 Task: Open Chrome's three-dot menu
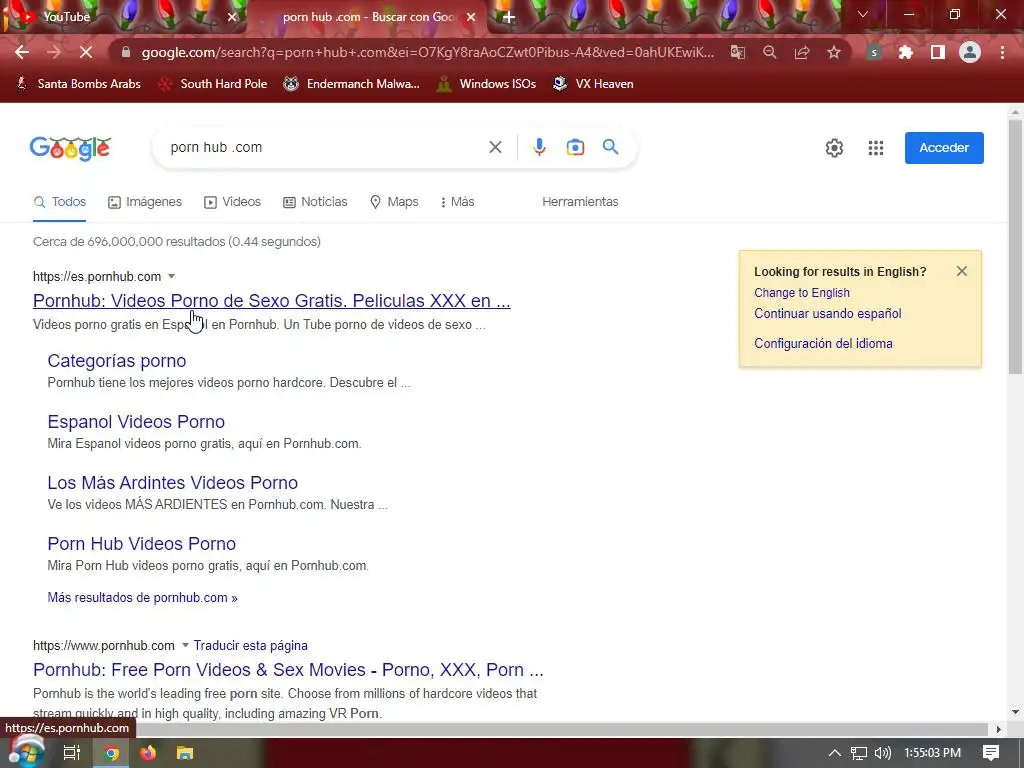click(x=1002, y=52)
